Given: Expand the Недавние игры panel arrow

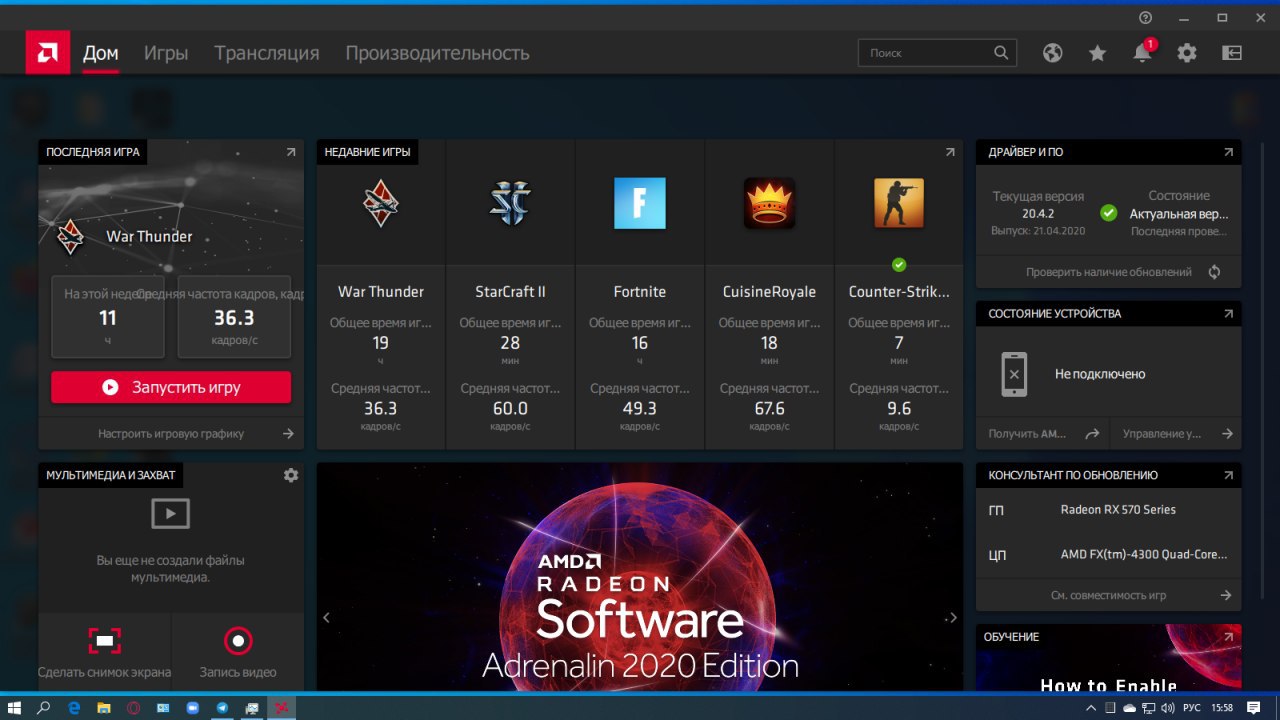Looking at the screenshot, I should (x=950, y=152).
